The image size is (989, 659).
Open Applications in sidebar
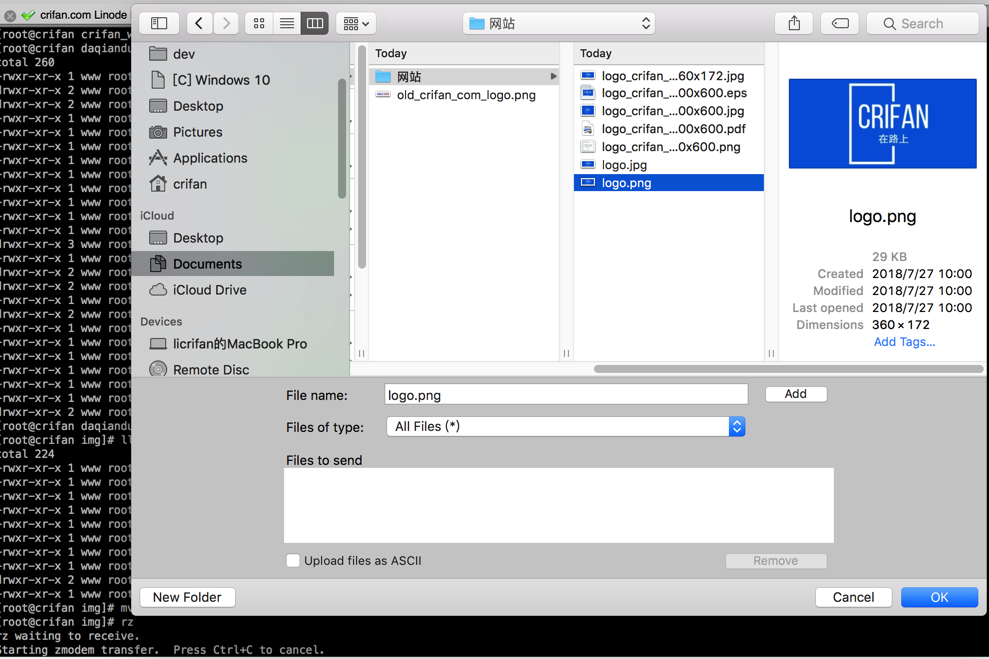click(233, 158)
